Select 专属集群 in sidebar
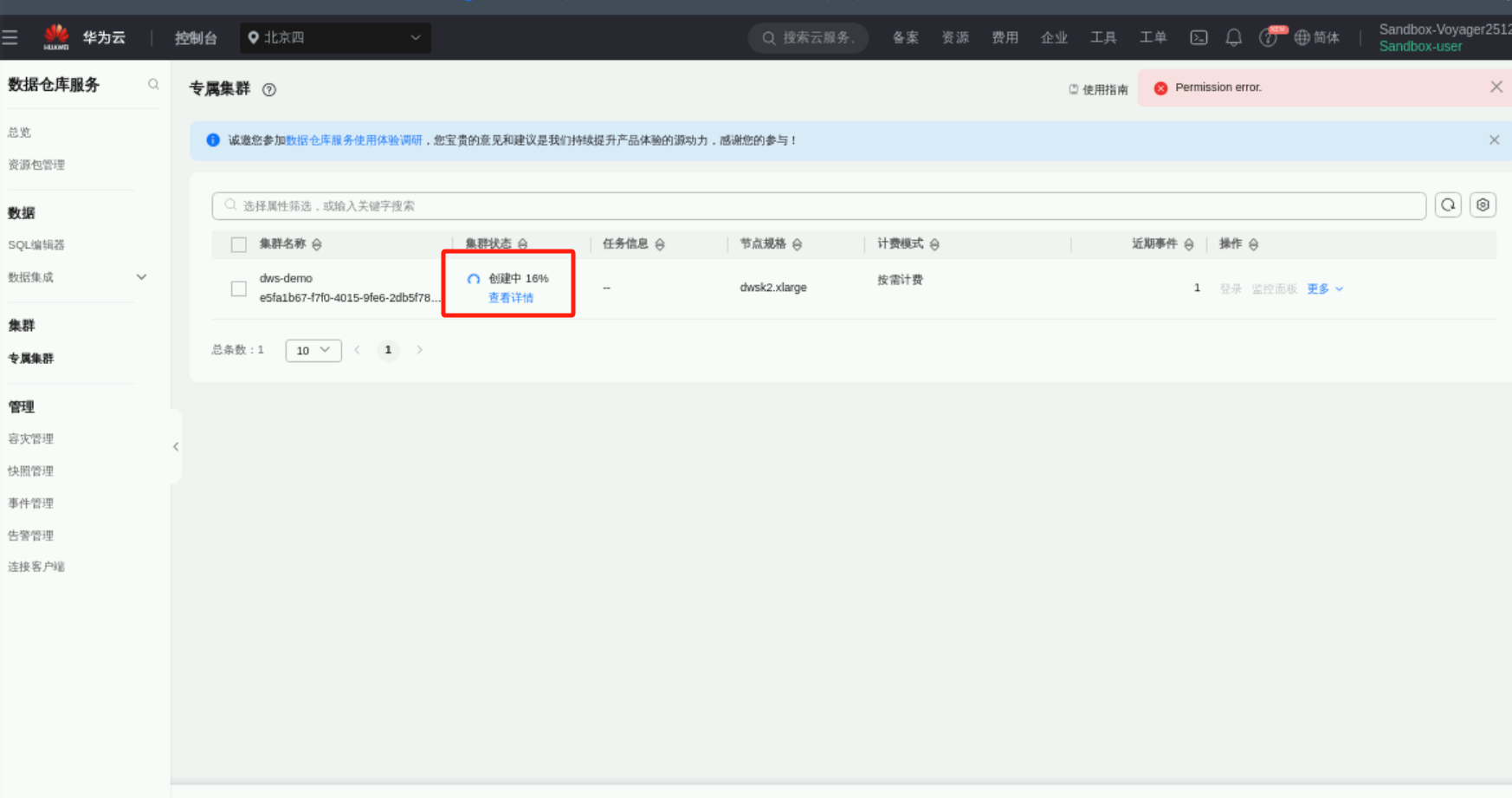The height and width of the screenshot is (798, 1512). 31,358
